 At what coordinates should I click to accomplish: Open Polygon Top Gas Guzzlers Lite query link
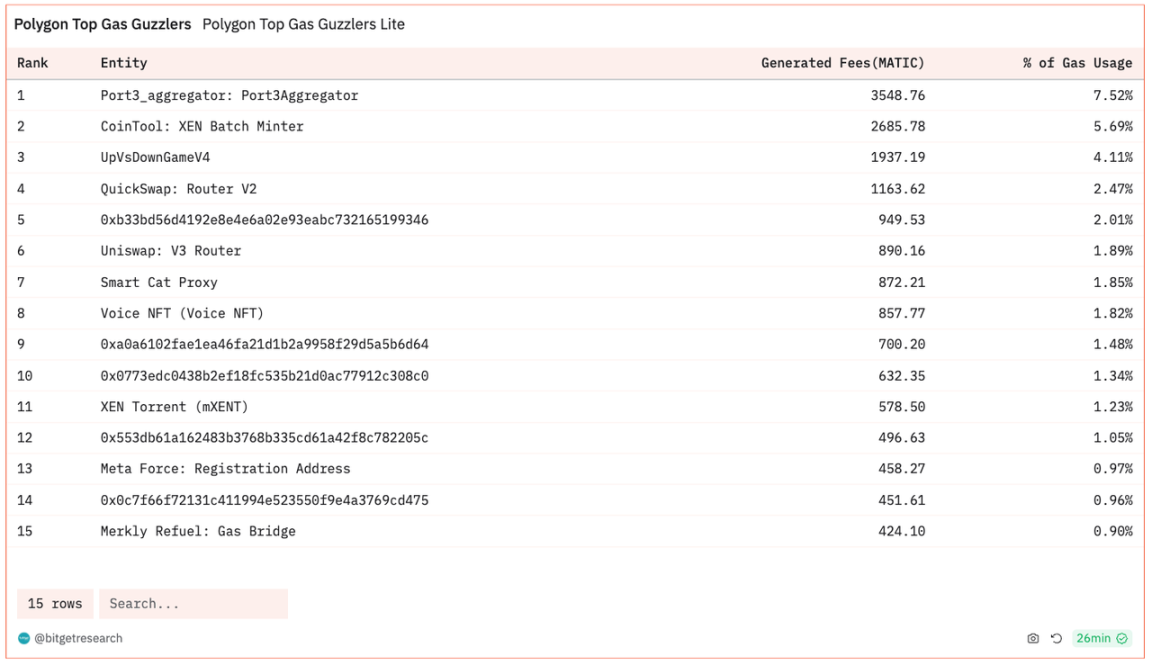(x=303, y=24)
